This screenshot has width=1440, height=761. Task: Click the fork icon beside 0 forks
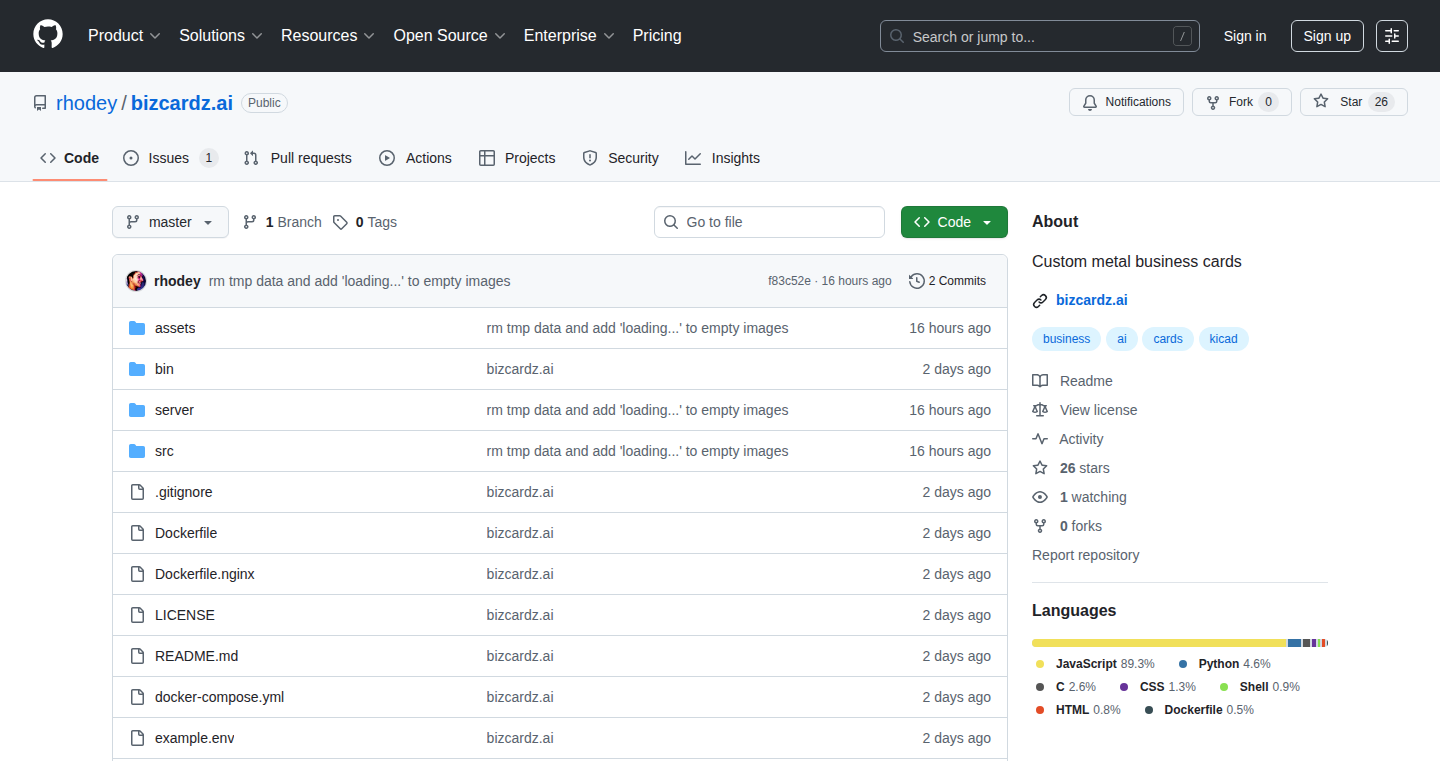point(1040,526)
